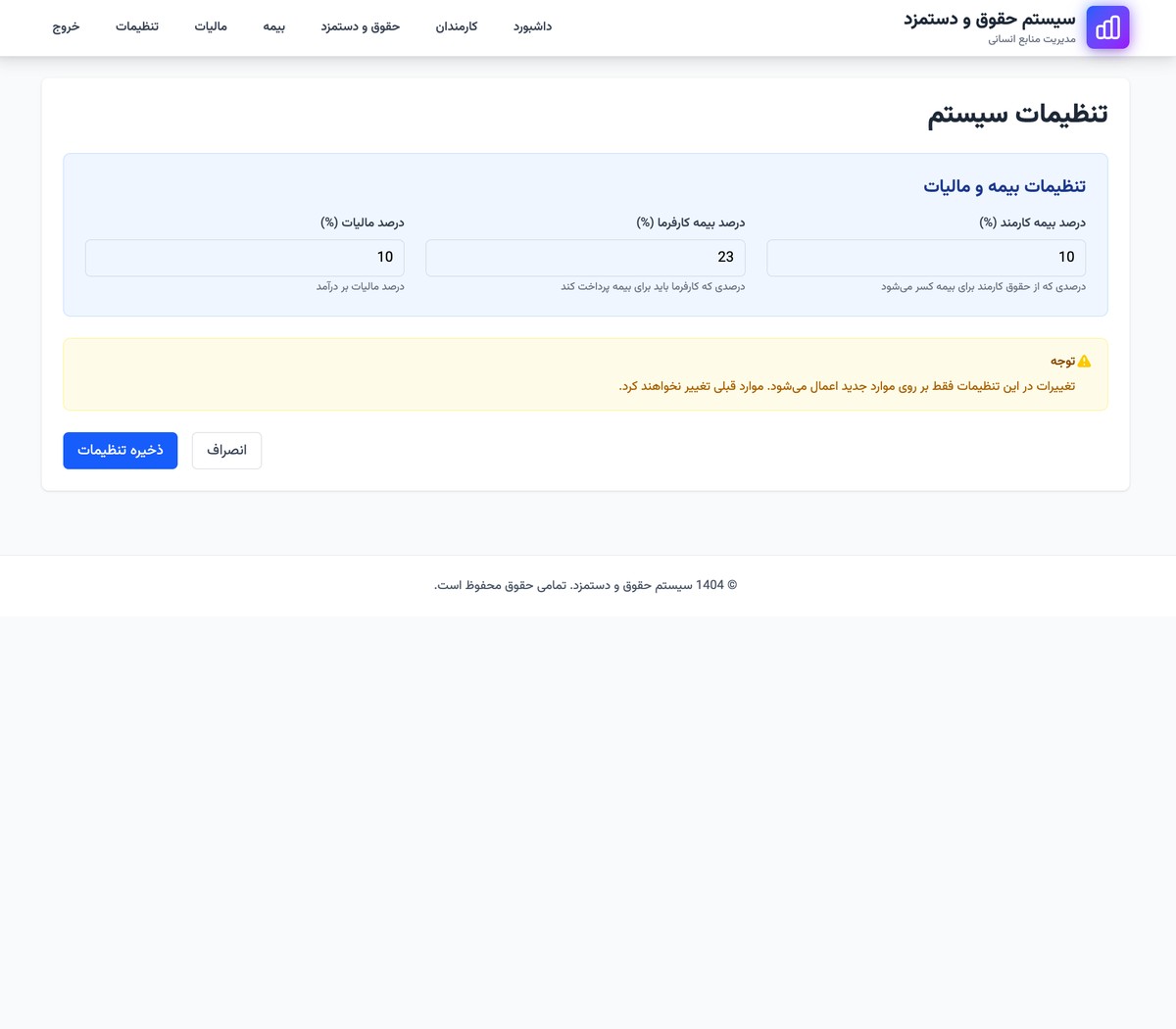The height and width of the screenshot is (1029, 1176).
Task: Click the سیستم حقوق و دستمزد header title
Action: click(x=990, y=19)
